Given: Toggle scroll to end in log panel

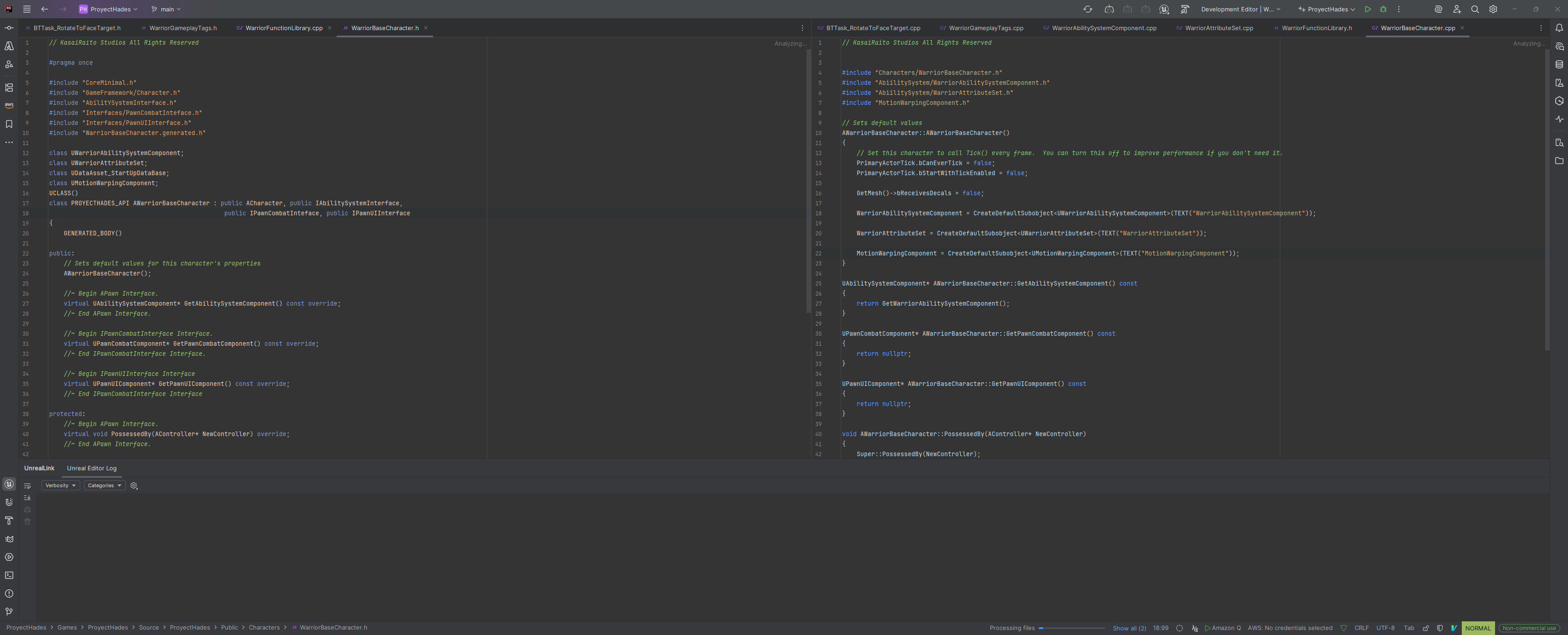Looking at the screenshot, I should coord(27,497).
